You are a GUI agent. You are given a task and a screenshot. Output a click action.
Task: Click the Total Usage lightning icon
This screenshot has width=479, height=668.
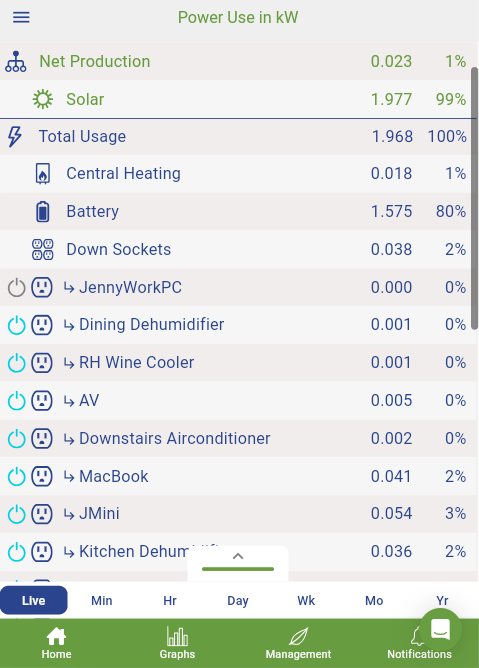(x=15, y=137)
